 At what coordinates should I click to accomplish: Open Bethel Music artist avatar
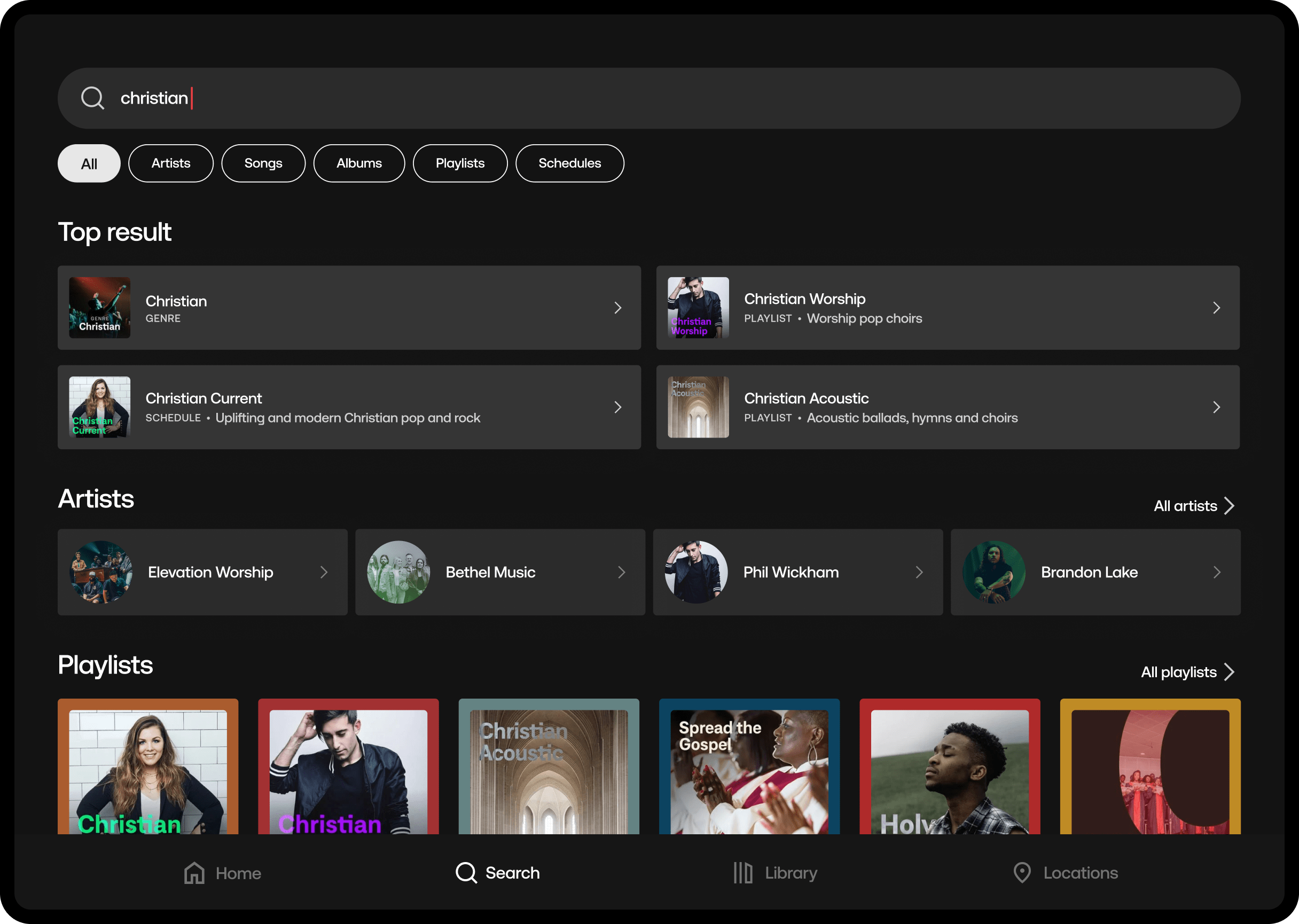(x=398, y=572)
